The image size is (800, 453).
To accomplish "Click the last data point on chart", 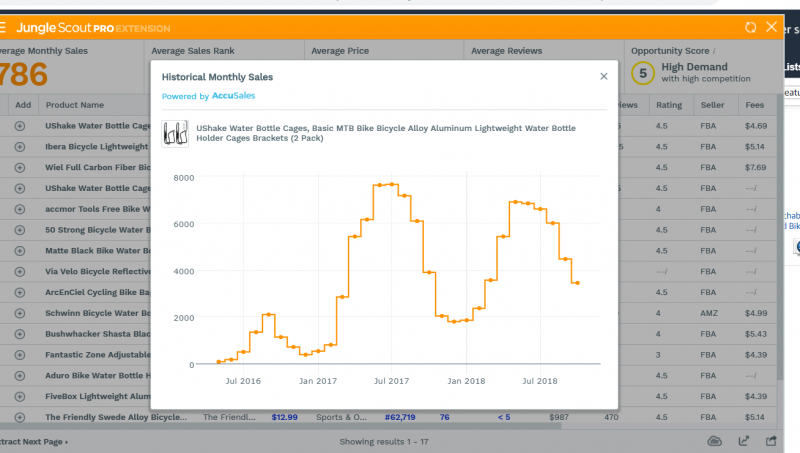I will tap(578, 283).
